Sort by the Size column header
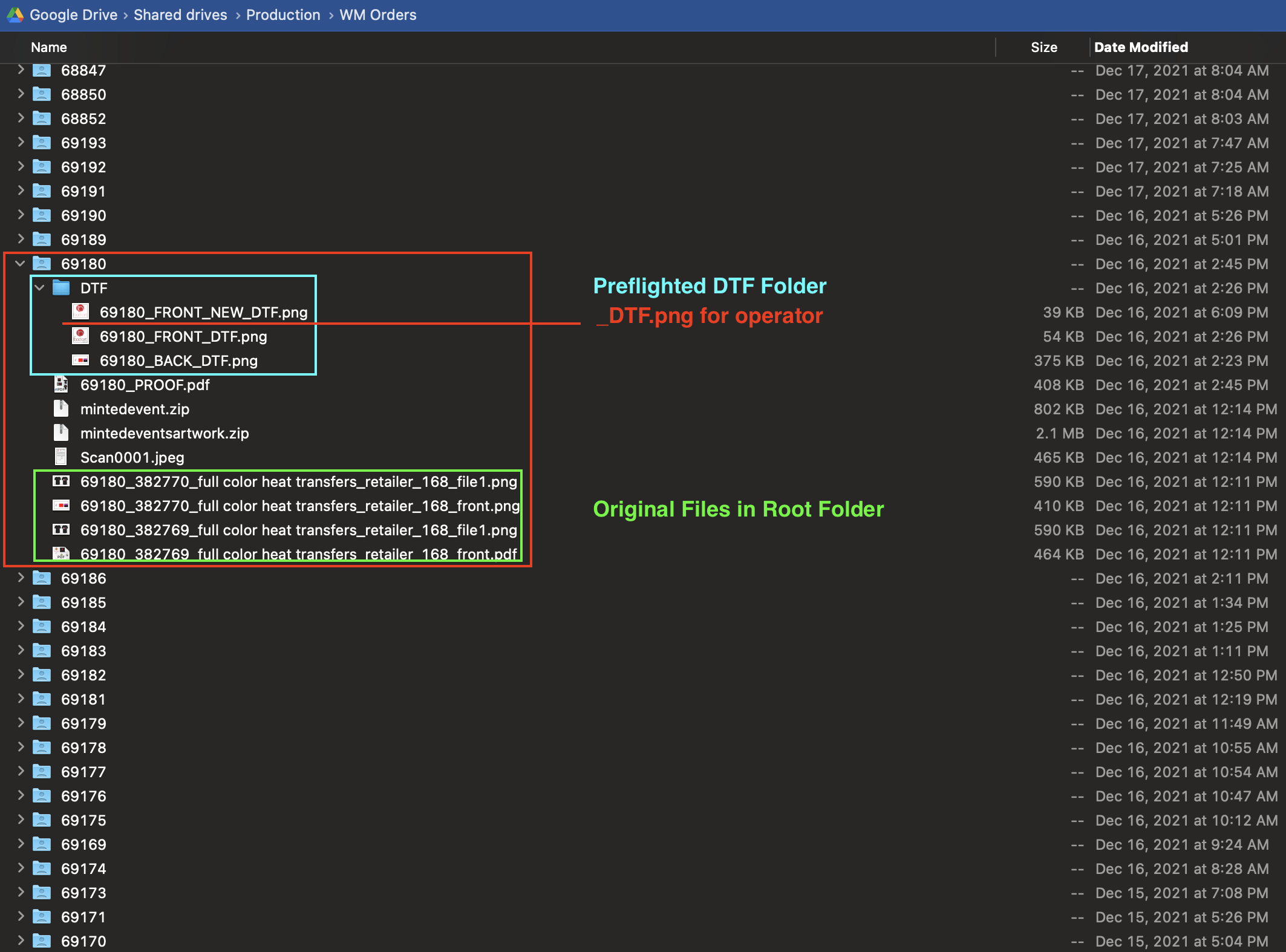This screenshot has height=952, width=1286. point(1043,47)
